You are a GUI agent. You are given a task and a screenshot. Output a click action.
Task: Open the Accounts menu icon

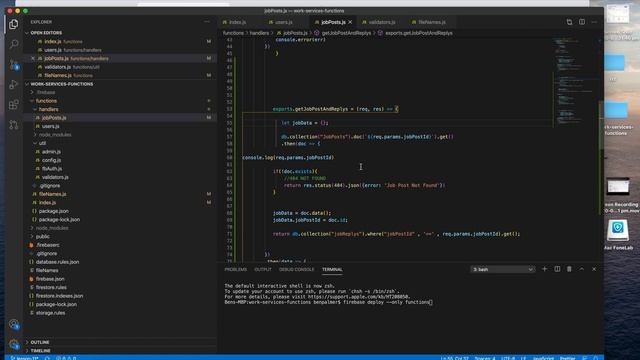(x=13, y=324)
